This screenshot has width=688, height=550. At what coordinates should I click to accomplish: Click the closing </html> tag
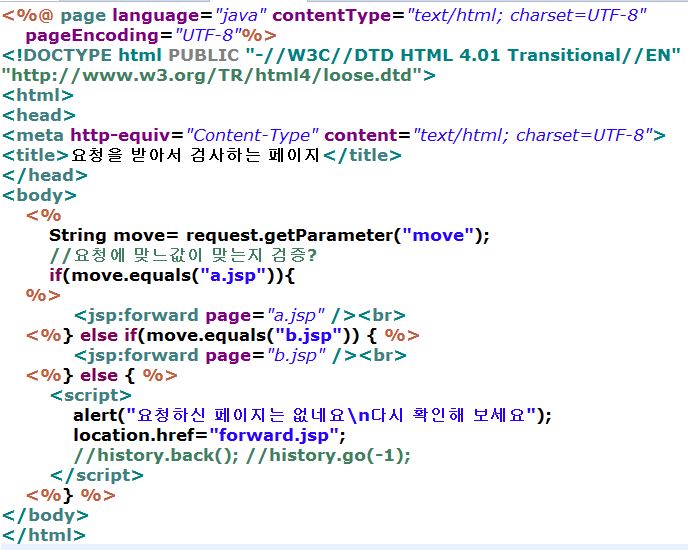point(44,535)
